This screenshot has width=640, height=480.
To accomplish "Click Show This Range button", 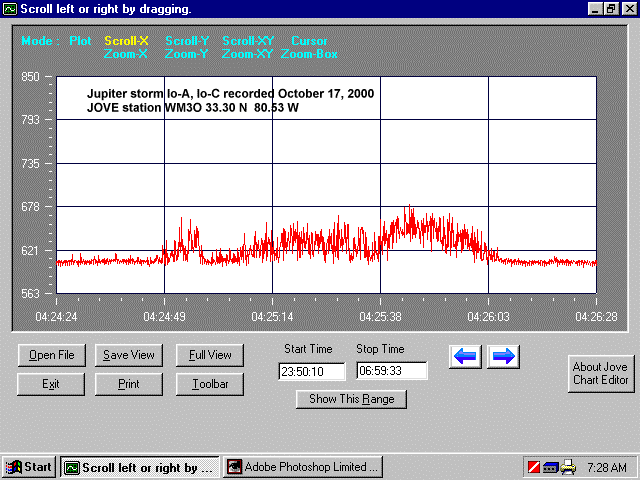I will 351,399.
